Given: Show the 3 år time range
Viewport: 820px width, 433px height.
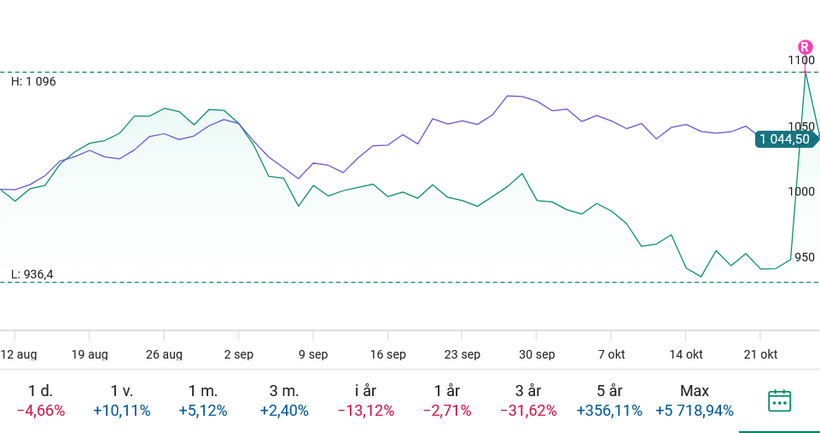Looking at the screenshot, I should point(528,400).
